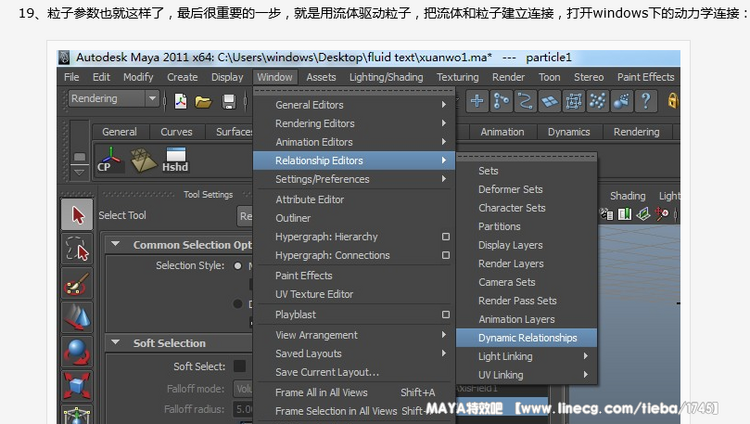Screen dimensions: 750x424
Task: Expand the Rendering Editors submenu
Action: click(x=353, y=123)
